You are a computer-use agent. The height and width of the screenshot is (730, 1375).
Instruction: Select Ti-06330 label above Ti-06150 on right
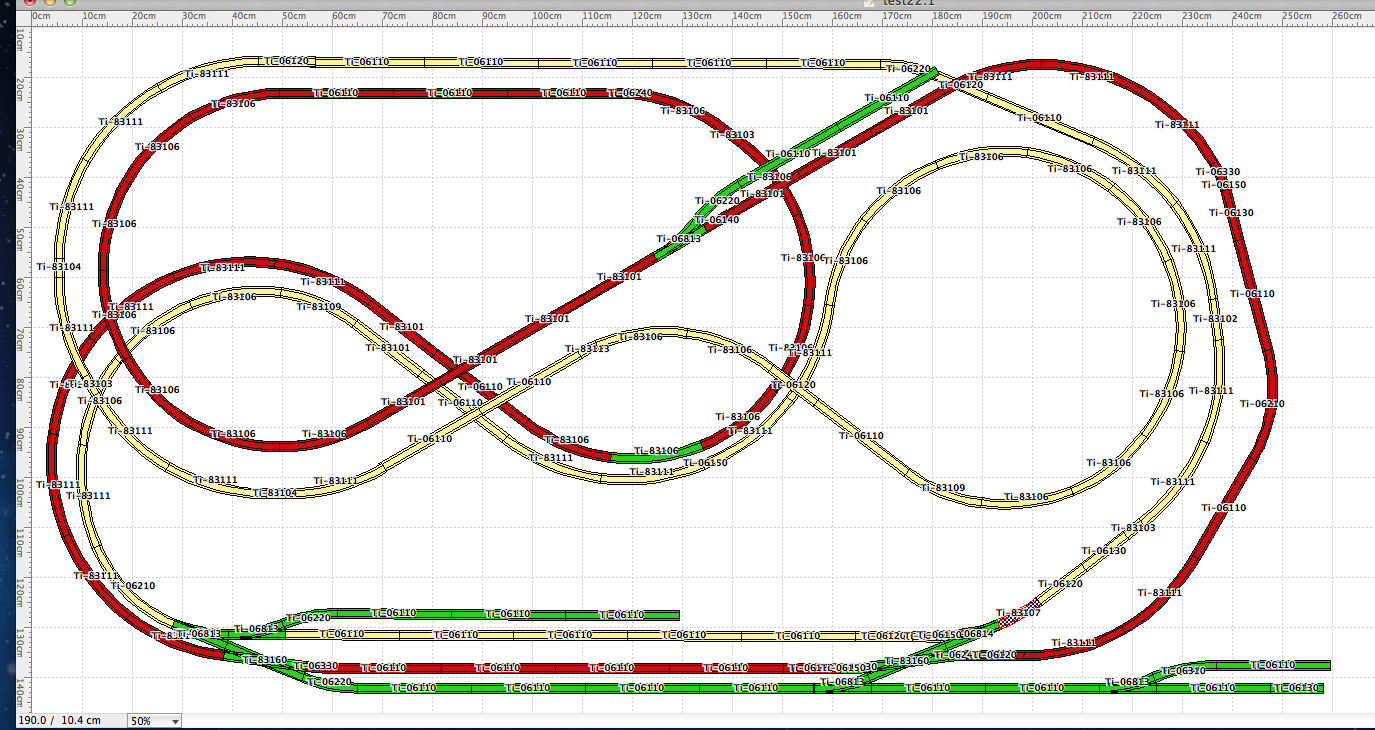point(1217,172)
